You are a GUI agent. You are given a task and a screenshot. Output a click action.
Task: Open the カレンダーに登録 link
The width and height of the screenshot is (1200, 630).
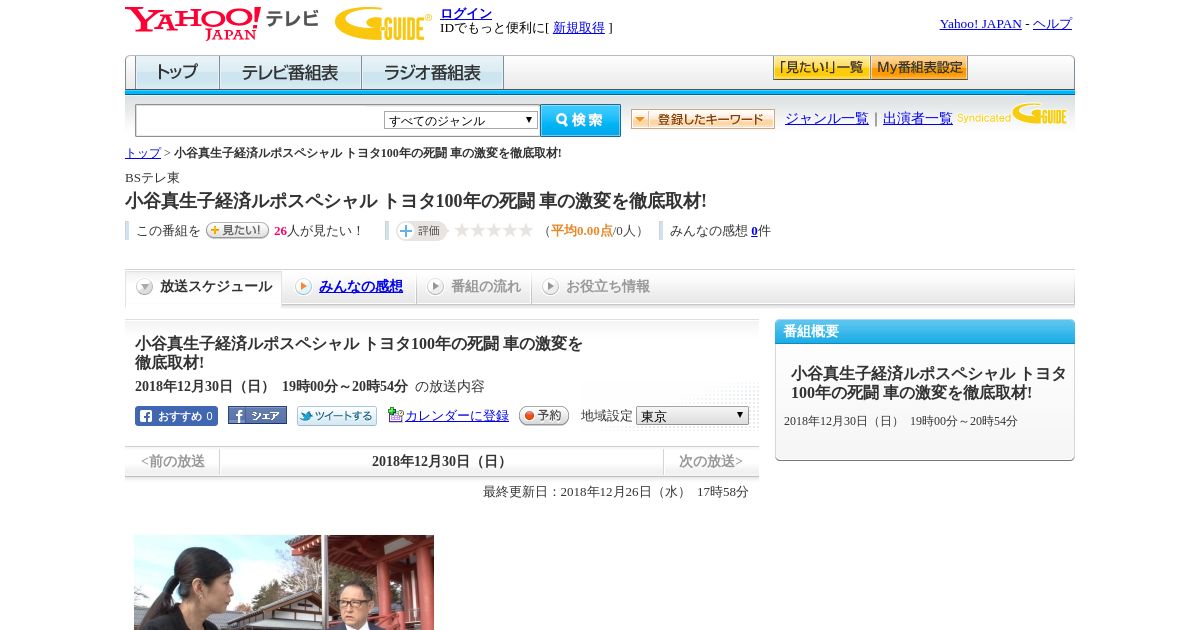click(x=457, y=416)
